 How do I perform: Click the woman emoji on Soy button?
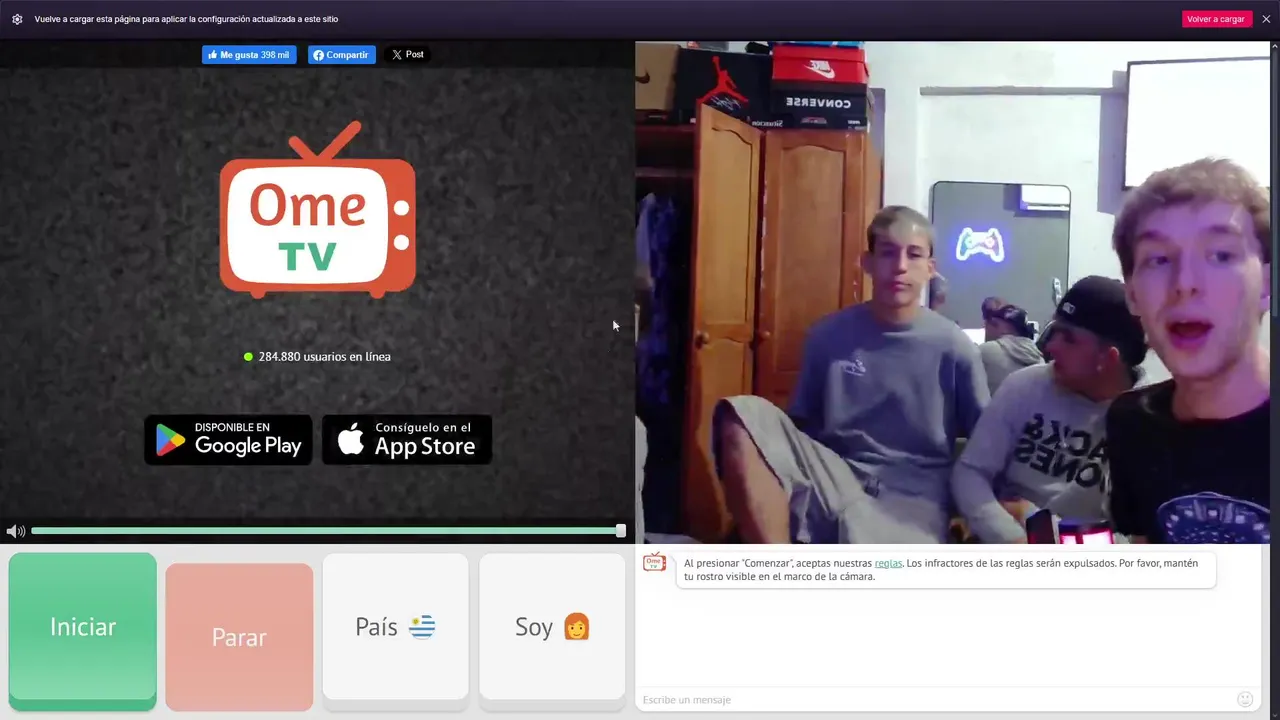click(x=577, y=627)
